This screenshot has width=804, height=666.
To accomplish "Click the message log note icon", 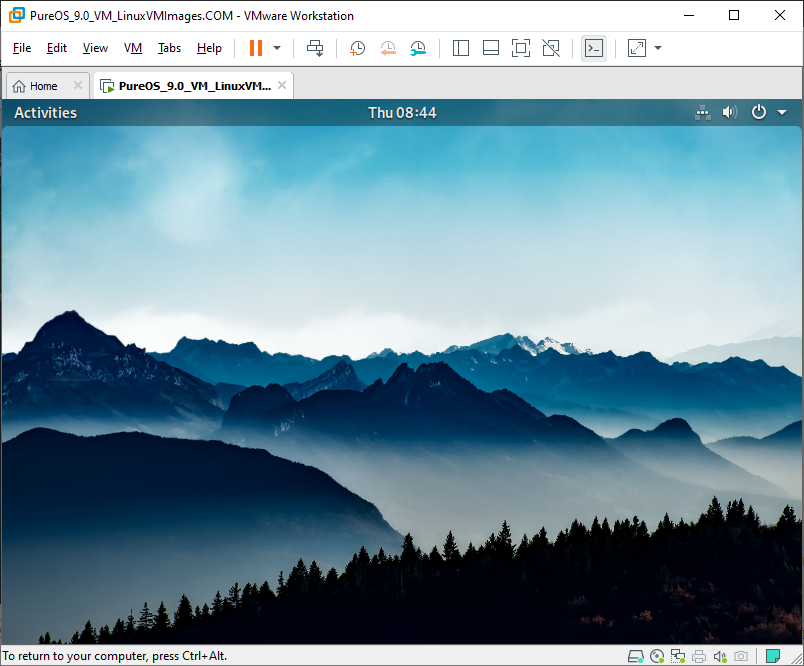I will pos(773,656).
